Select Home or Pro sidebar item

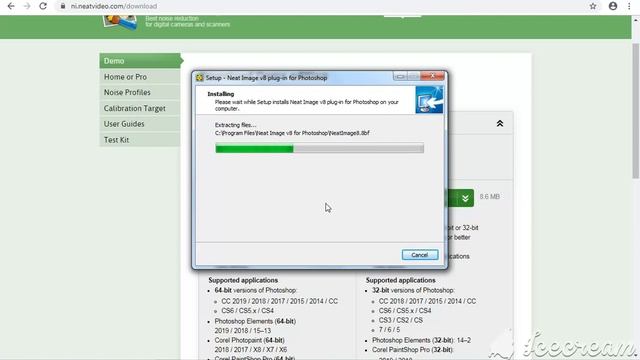(x=140, y=77)
